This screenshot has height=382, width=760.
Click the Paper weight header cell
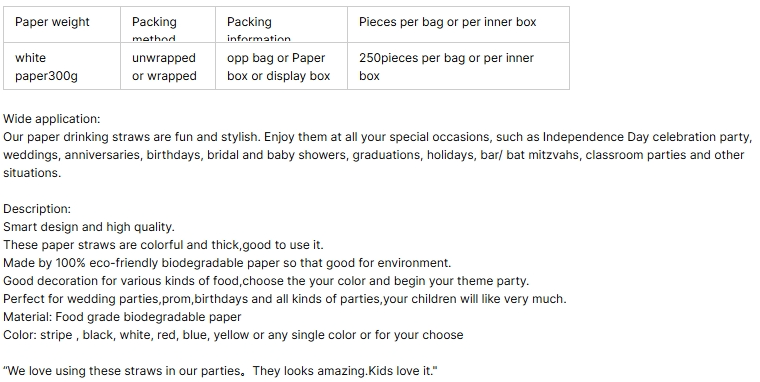(62, 24)
